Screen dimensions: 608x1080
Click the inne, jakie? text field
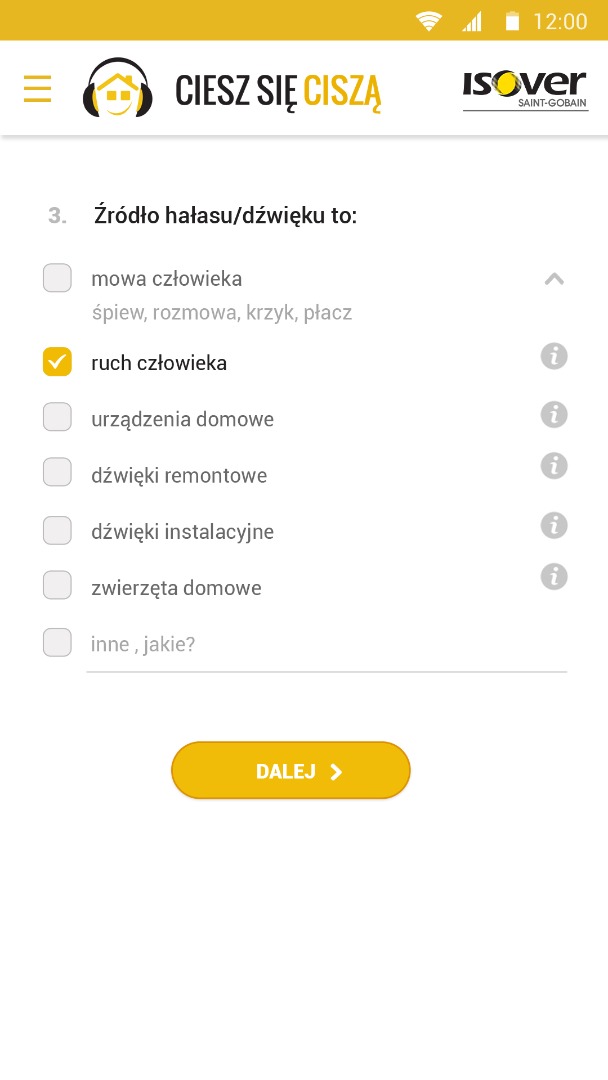[x=326, y=645]
